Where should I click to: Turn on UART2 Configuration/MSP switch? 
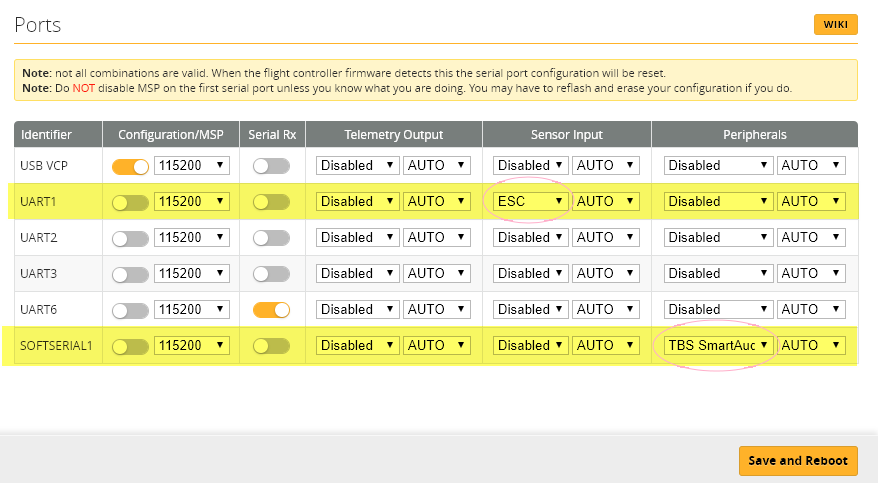pos(130,237)
